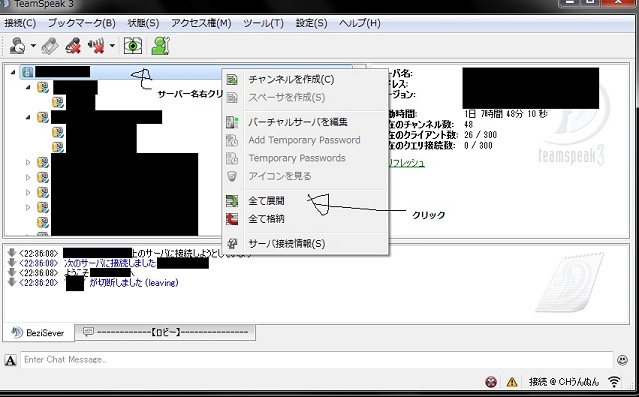Click the connect-to-server toolbar icon
Screen dimensions: 639x397
18,46
